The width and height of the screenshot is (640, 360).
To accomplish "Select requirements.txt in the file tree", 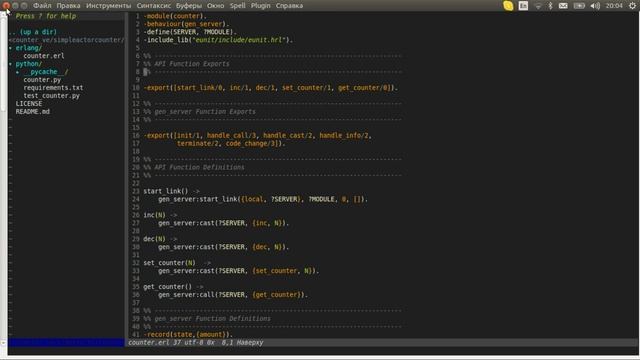I will pos(53,88).
